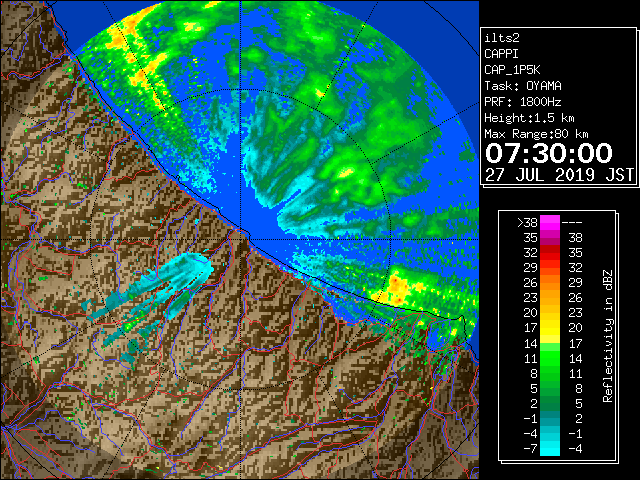Click the '---' legend label

tap(572, 223)
